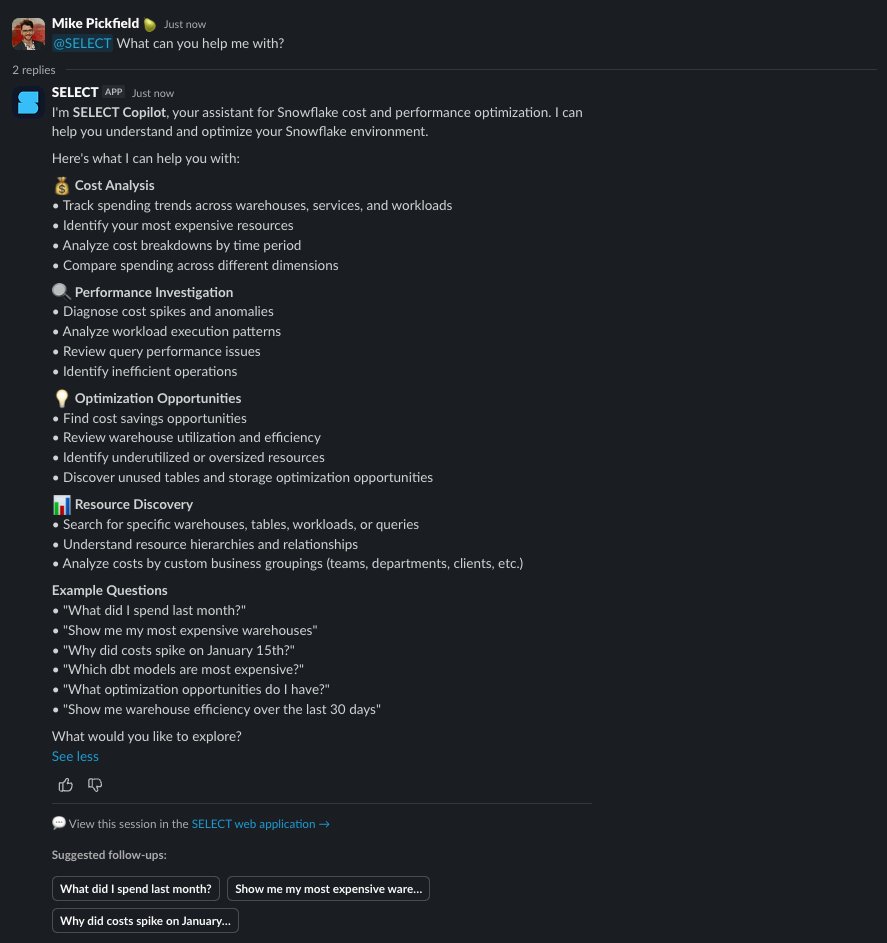887x943 pixels.
Task: Open the @SELECT mention
Action: (x=81, y=43)
